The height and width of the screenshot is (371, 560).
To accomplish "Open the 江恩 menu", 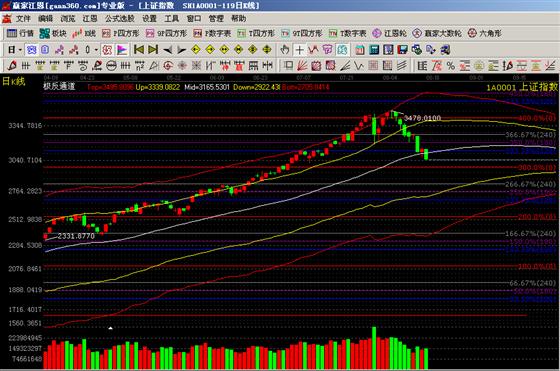I will click(x=90, y=19).
